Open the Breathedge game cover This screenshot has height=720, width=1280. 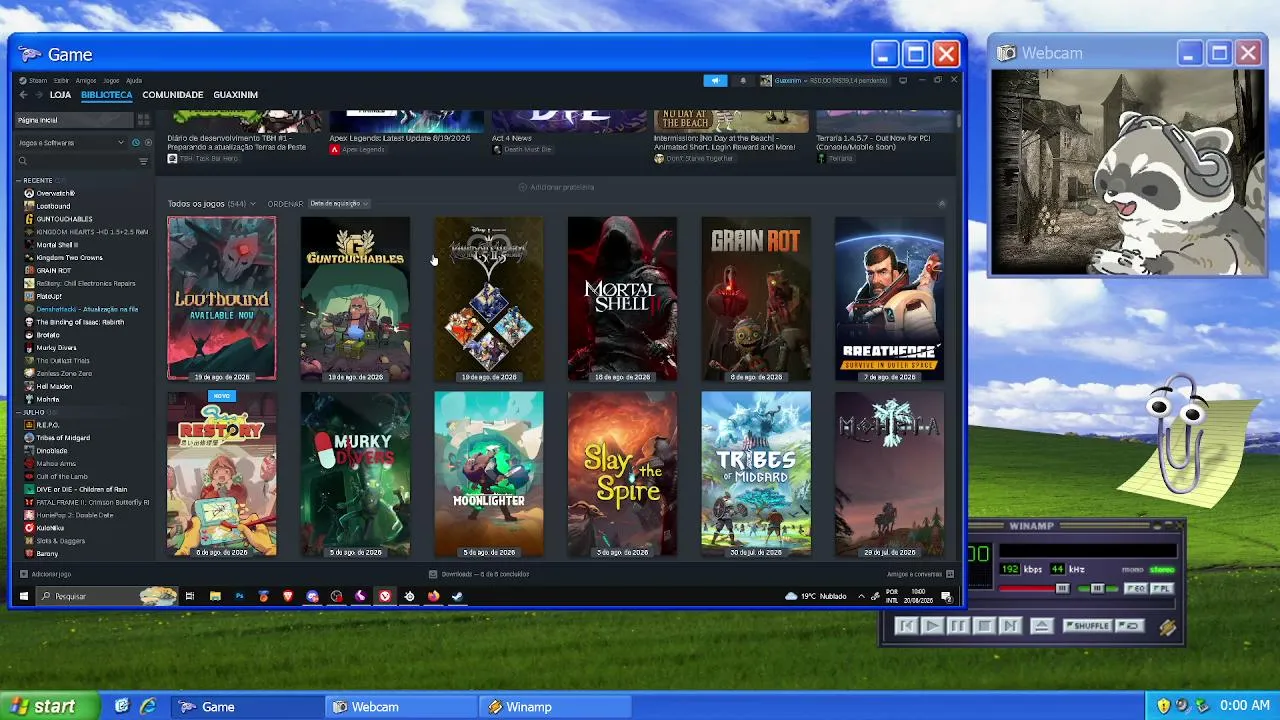889,299
